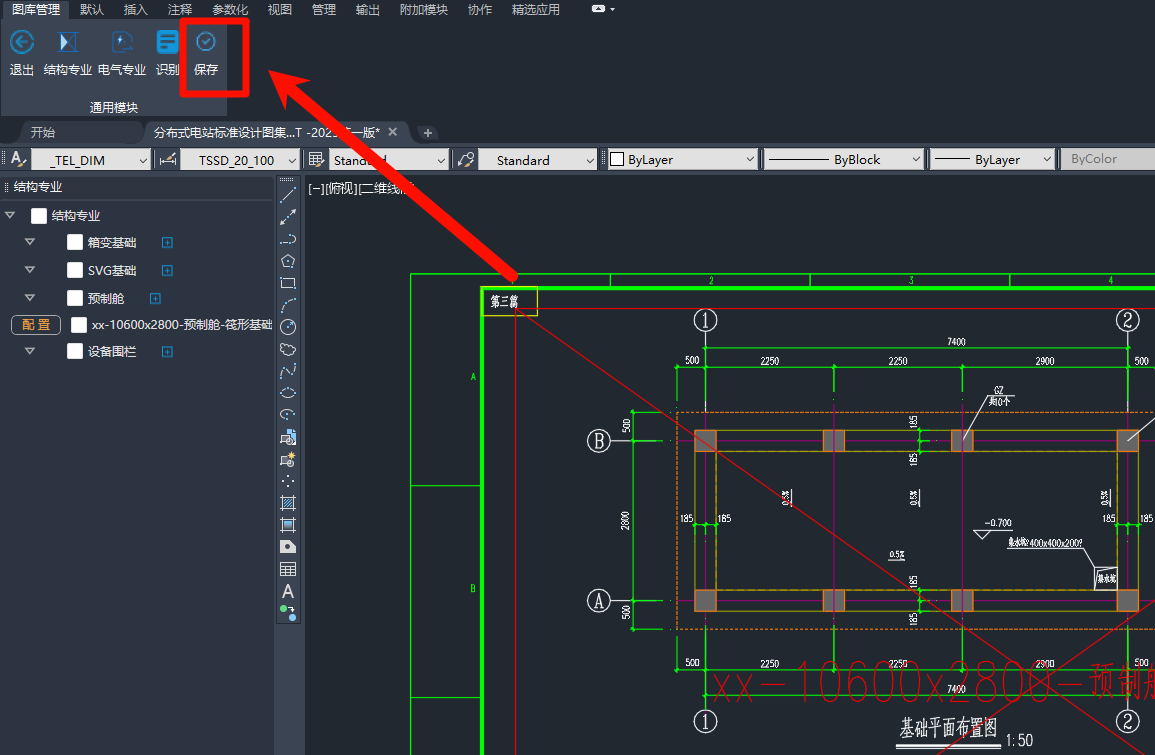Switch to the 参数化 ribbon tab
1155x755 pixels.
coord(230,10)
